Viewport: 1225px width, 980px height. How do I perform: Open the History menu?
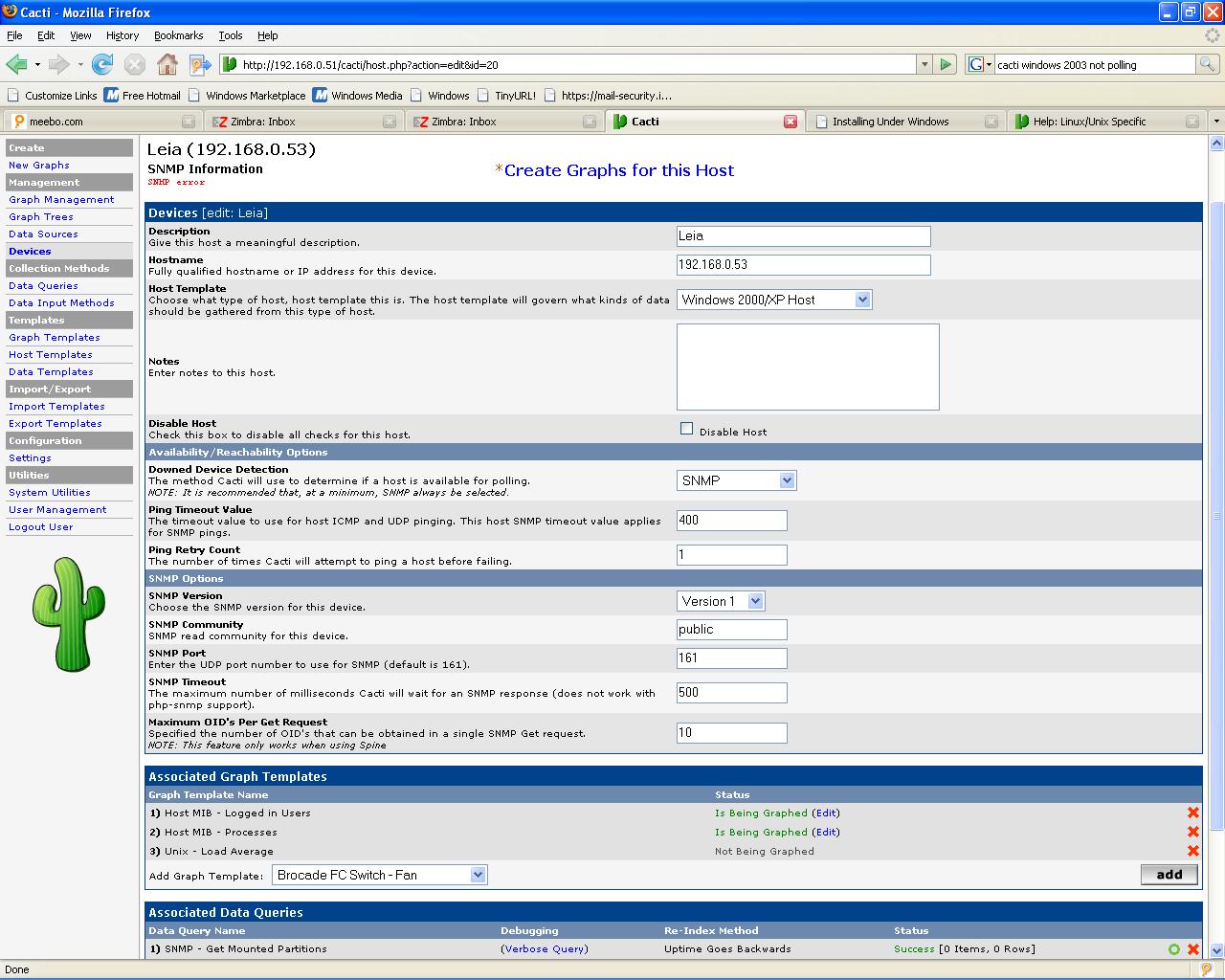point(122,35)
